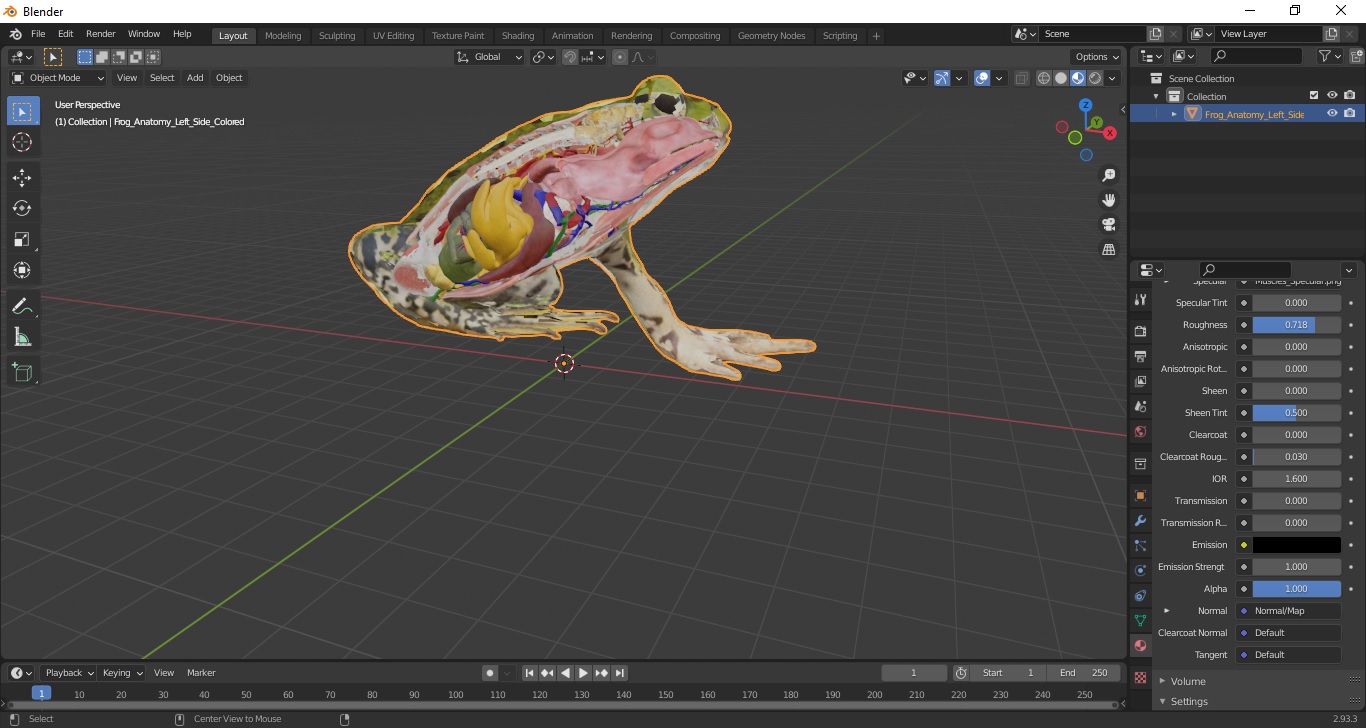Switch to Rendered viewport shading
This screenshot has height=728, width=1366.
1095,78
